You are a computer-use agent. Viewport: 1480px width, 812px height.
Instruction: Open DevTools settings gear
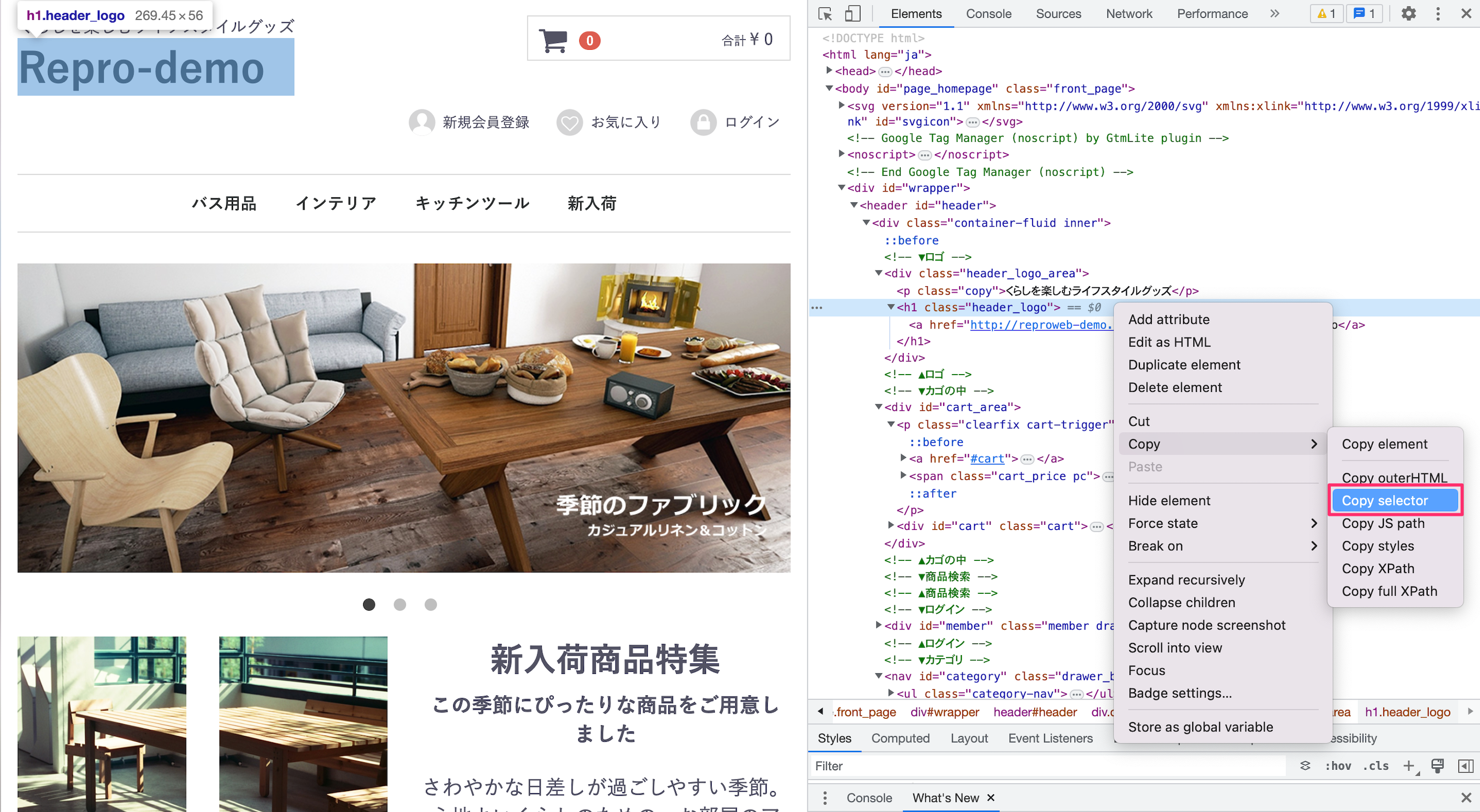point(1408,13)
